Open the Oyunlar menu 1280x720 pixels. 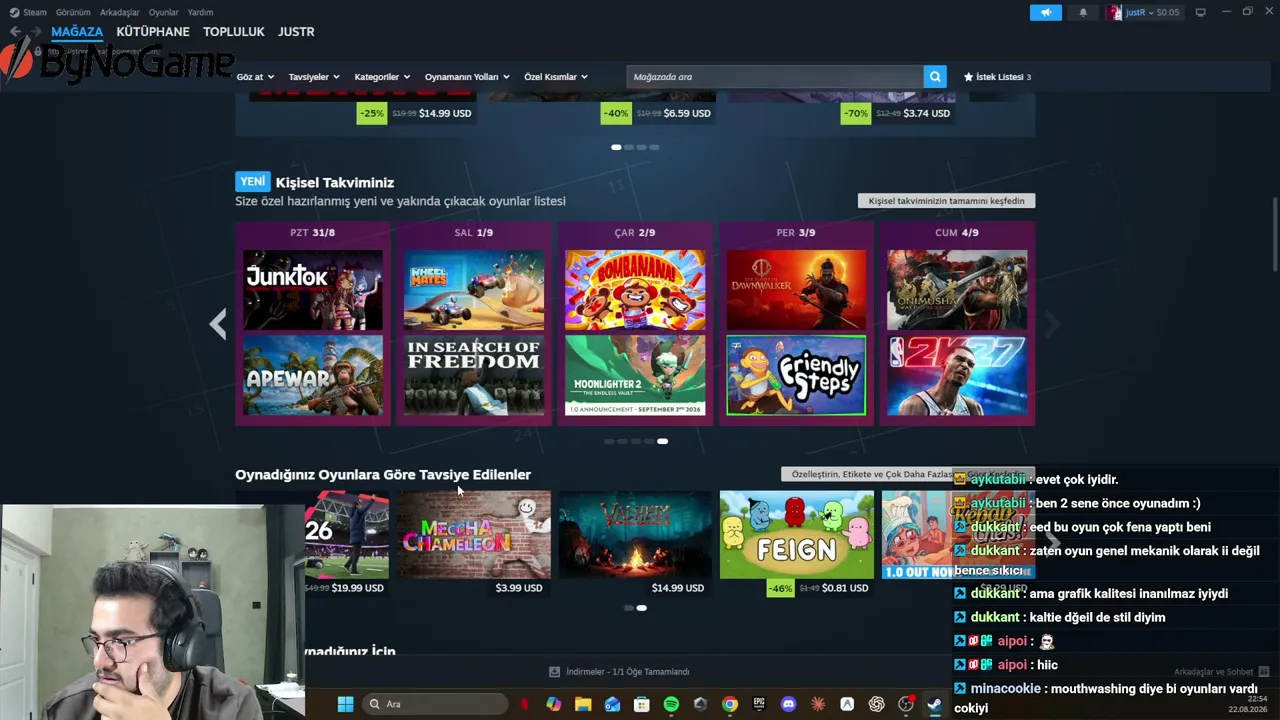[x=164, y=12]
